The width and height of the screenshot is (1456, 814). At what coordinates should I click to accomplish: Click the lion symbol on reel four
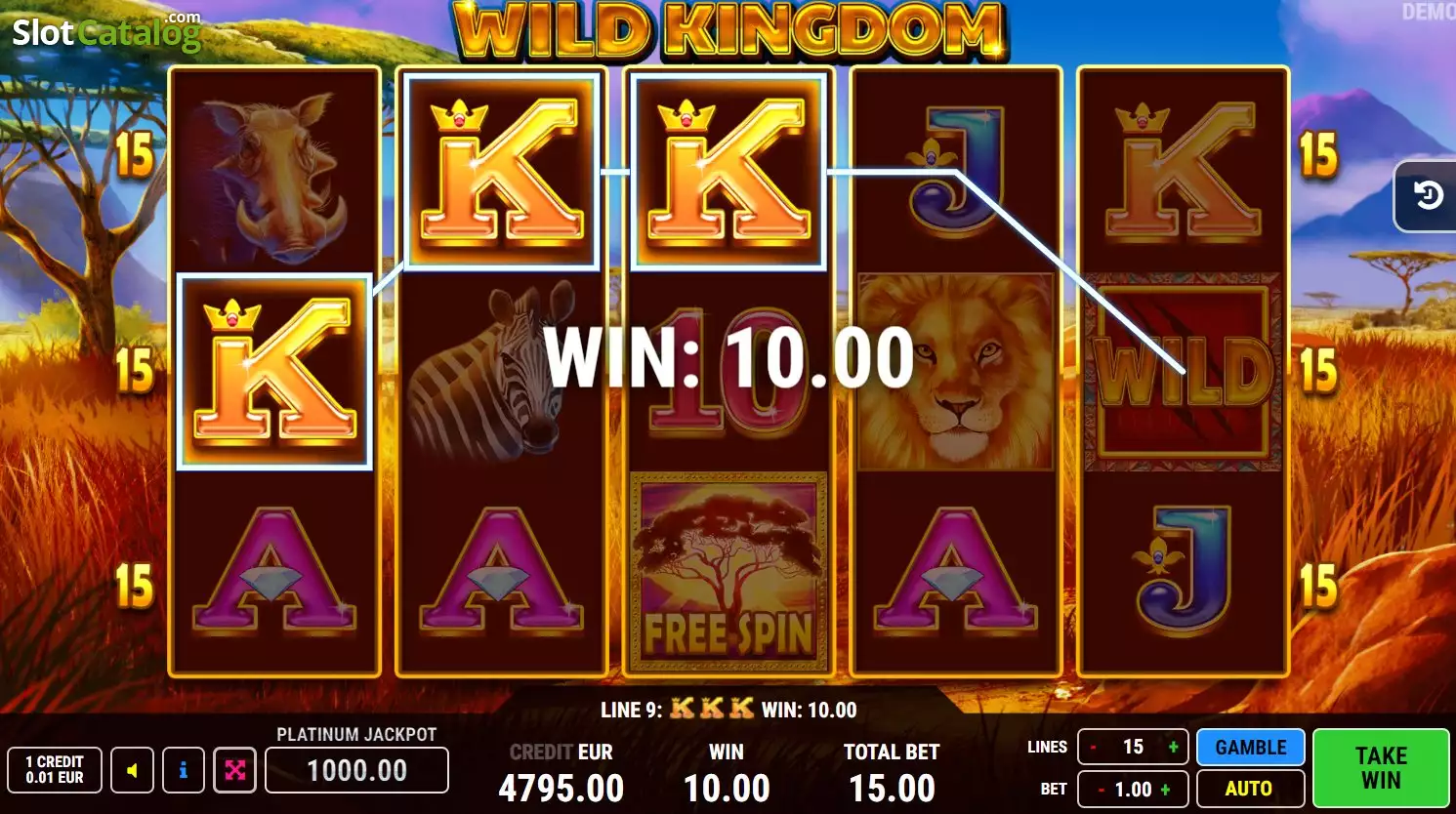click(956, 372)
